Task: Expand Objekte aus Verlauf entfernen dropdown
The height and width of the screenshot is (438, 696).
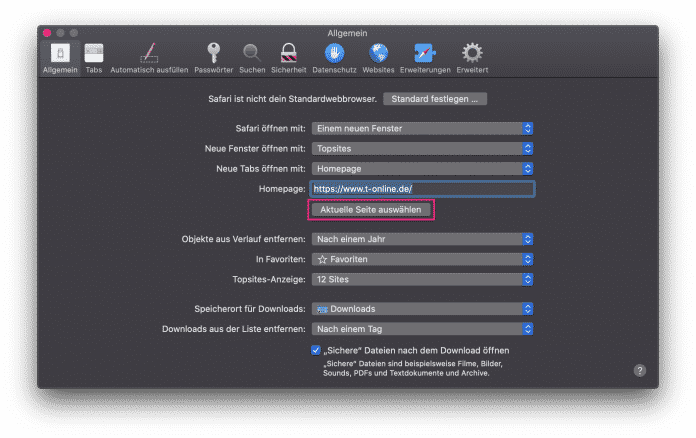Action: pyautogui.click(x=422, y=239)
